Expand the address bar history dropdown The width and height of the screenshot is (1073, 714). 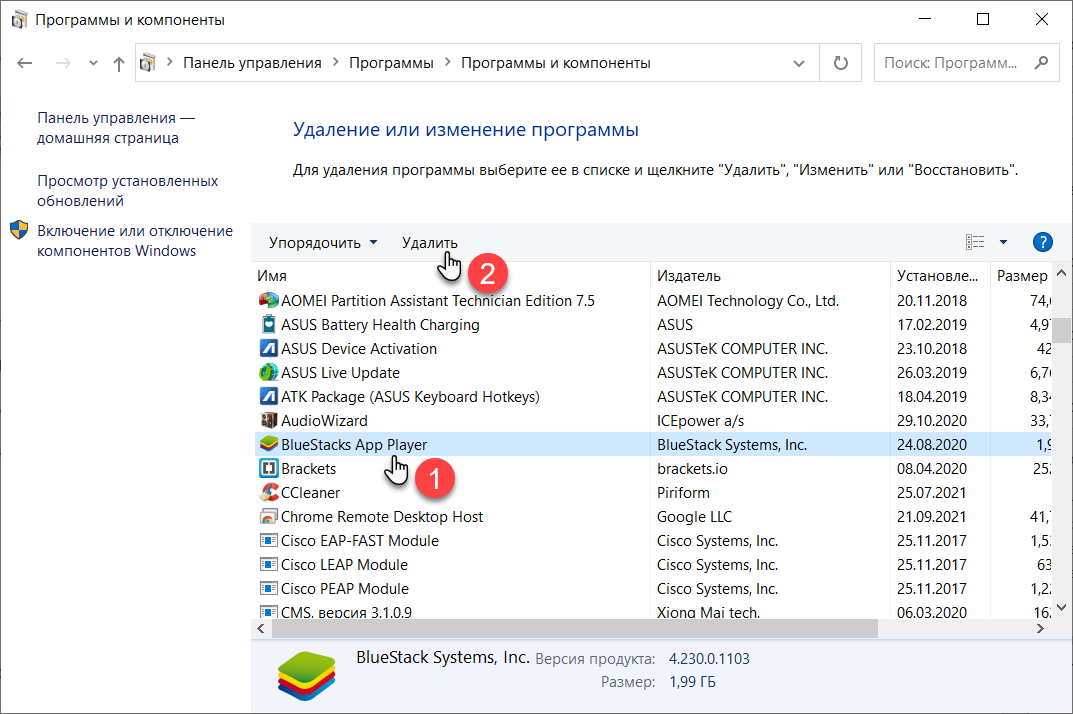click(x=799, y=63)
